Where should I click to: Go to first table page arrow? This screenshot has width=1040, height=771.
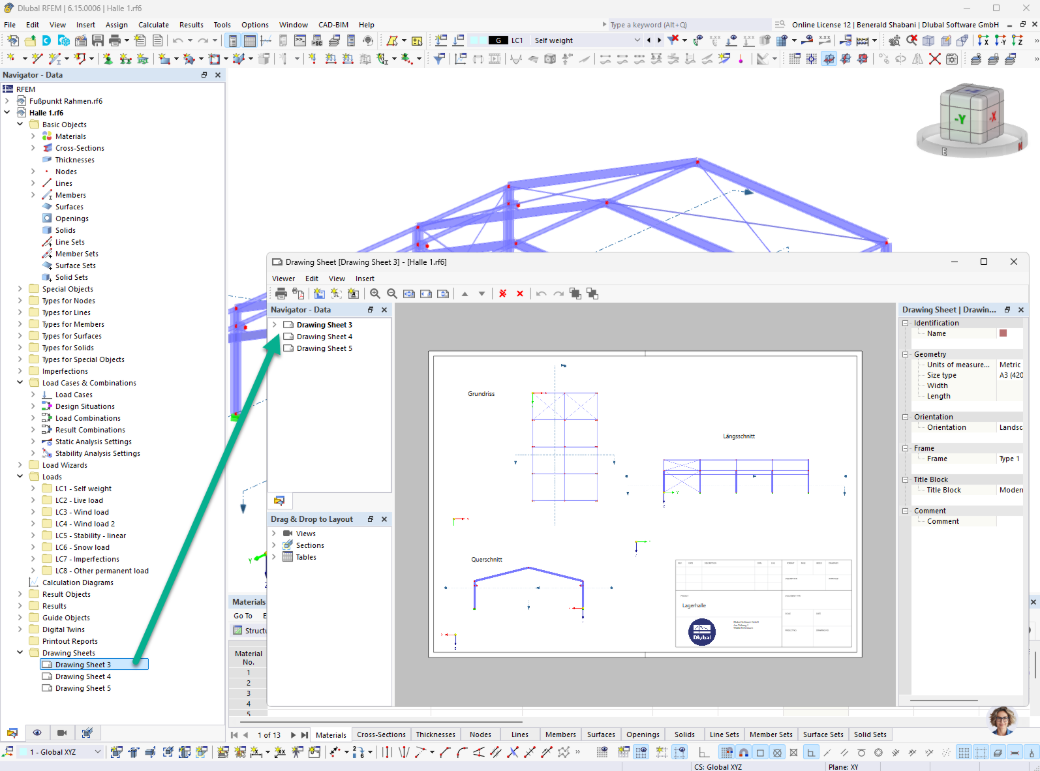click(x=234, y=735)
